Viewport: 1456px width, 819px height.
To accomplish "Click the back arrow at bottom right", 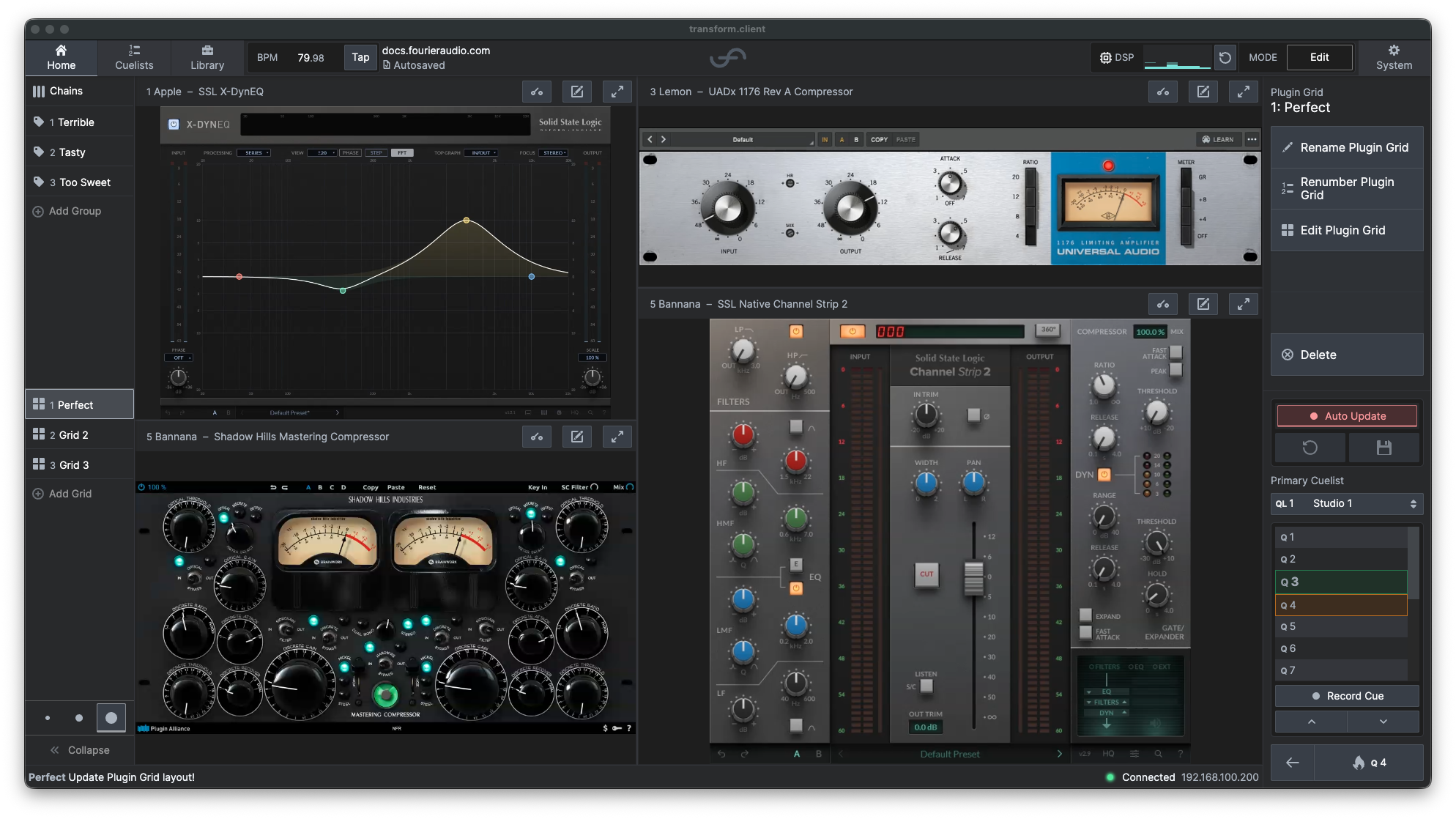I will point(1292,763).
